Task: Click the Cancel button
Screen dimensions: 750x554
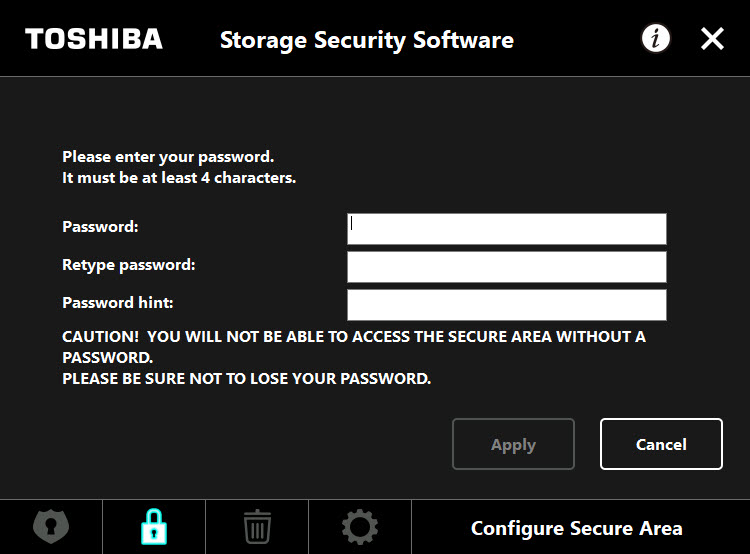Action: click(x=661, y=444)
